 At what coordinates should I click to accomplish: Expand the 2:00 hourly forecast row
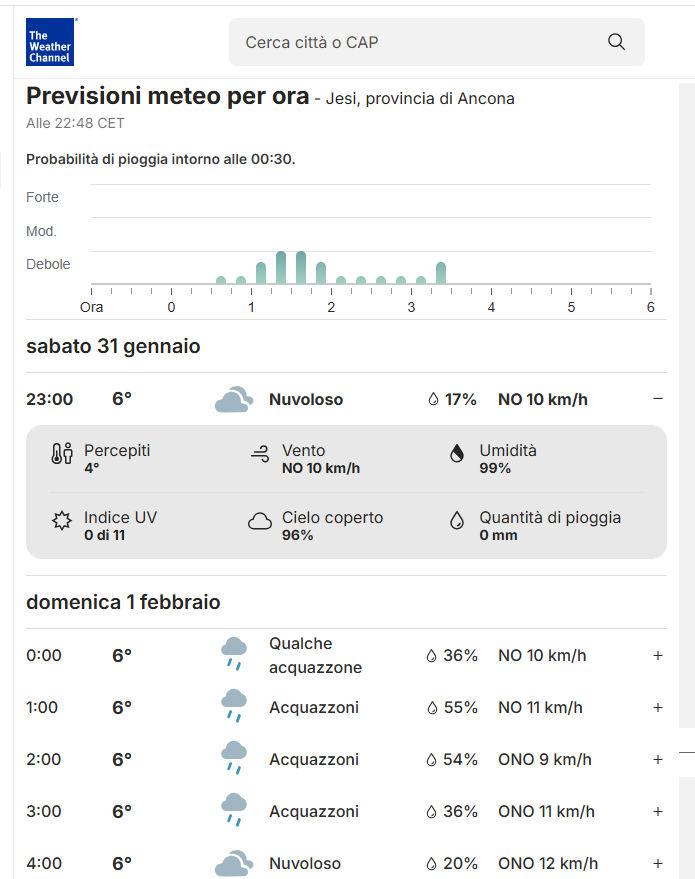click(x=657, y=760)
